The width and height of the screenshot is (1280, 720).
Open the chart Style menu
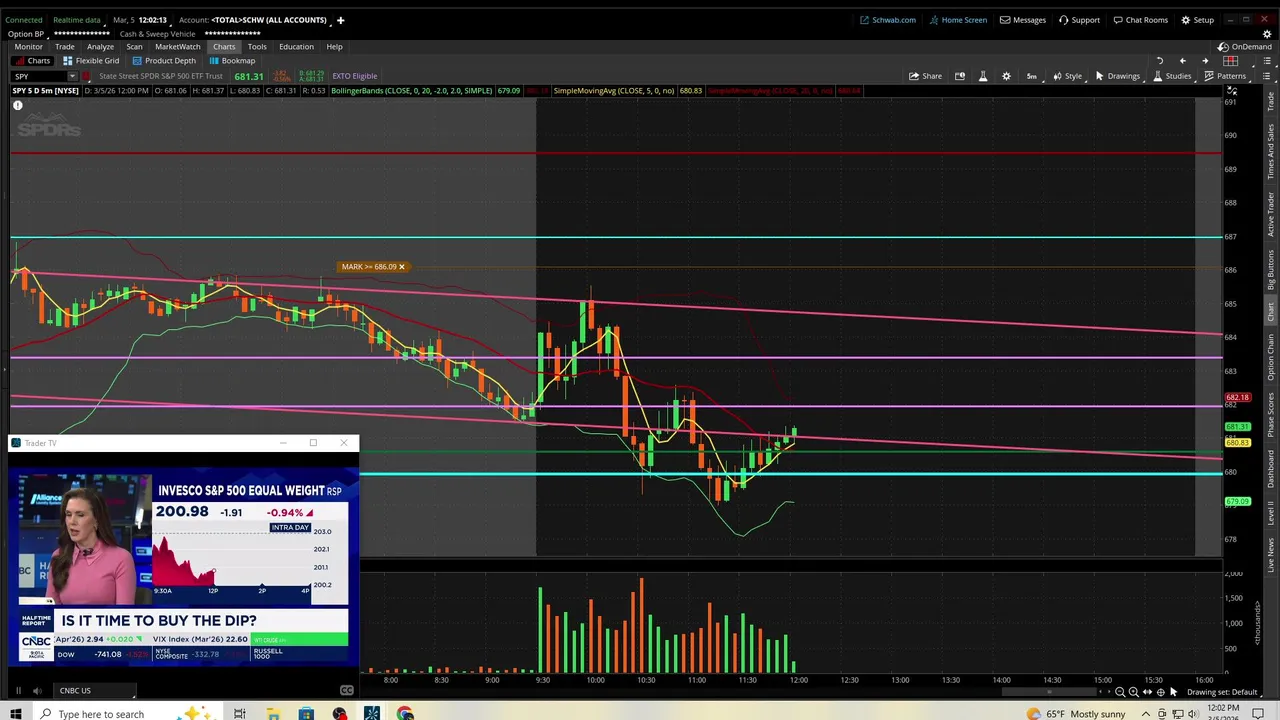pyautogui.click(x=1066, y=76)
